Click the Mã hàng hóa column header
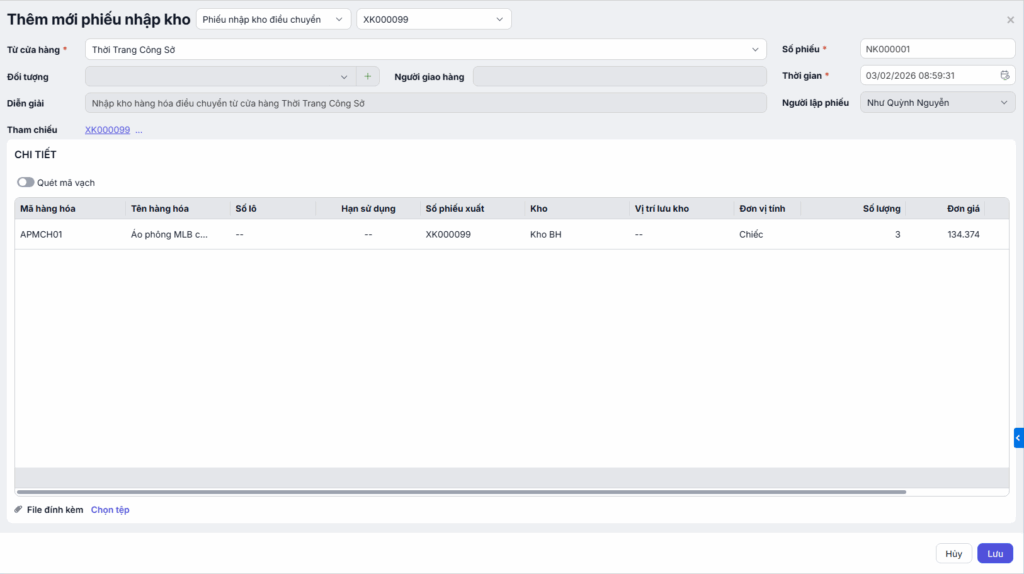1024x574 pixels. click(70, 208)
